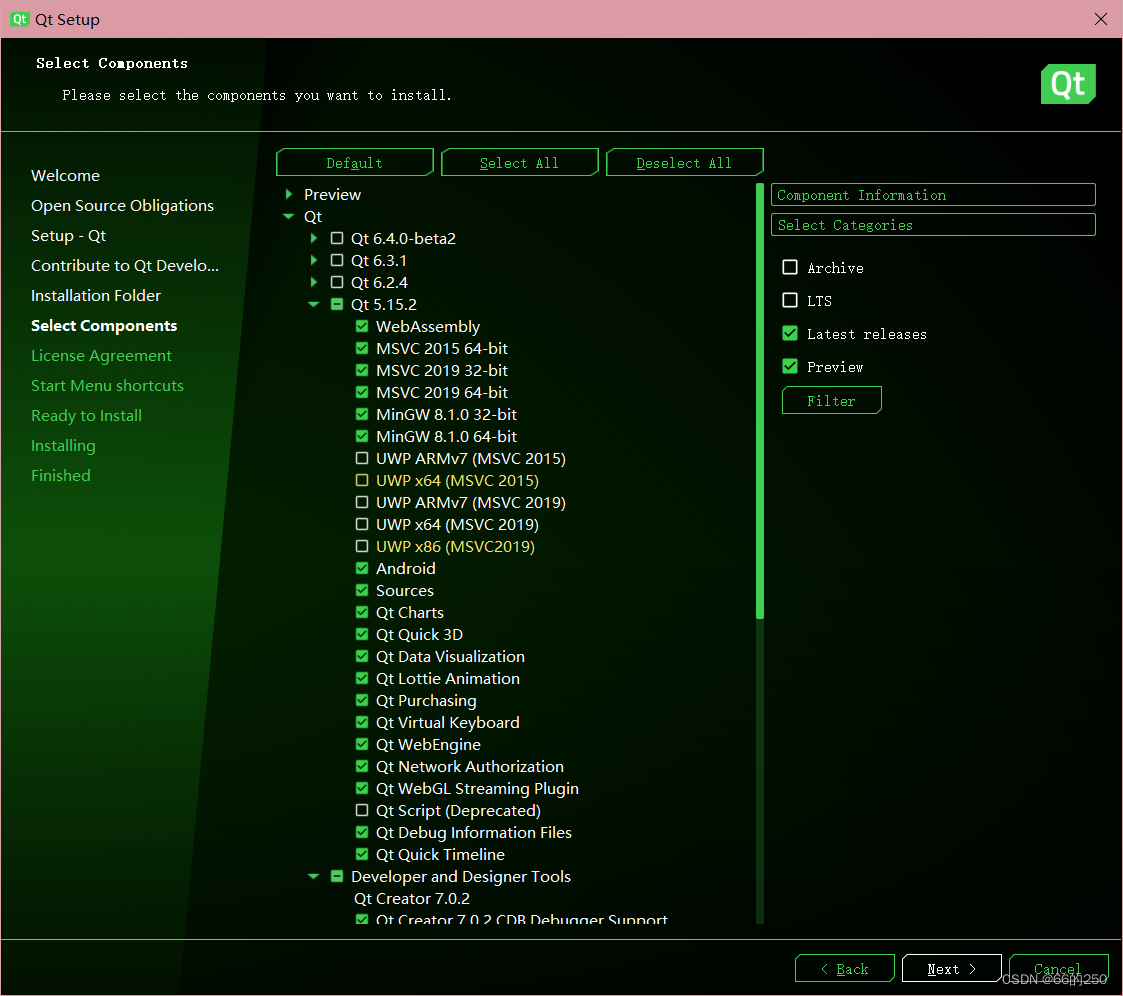The image size is (1123, 996).
Task: Collapse the top-level Qt tree node
Action: pos(289,216)
